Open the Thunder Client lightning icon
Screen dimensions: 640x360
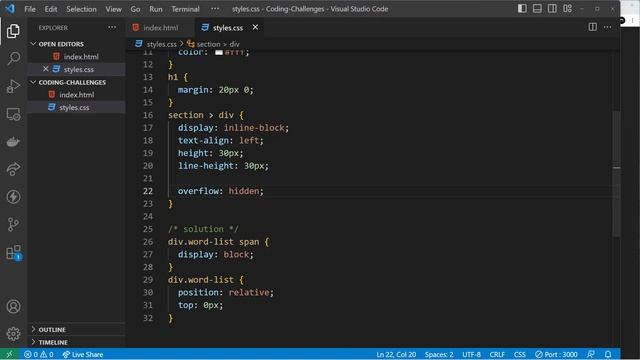tap(13, 197)
